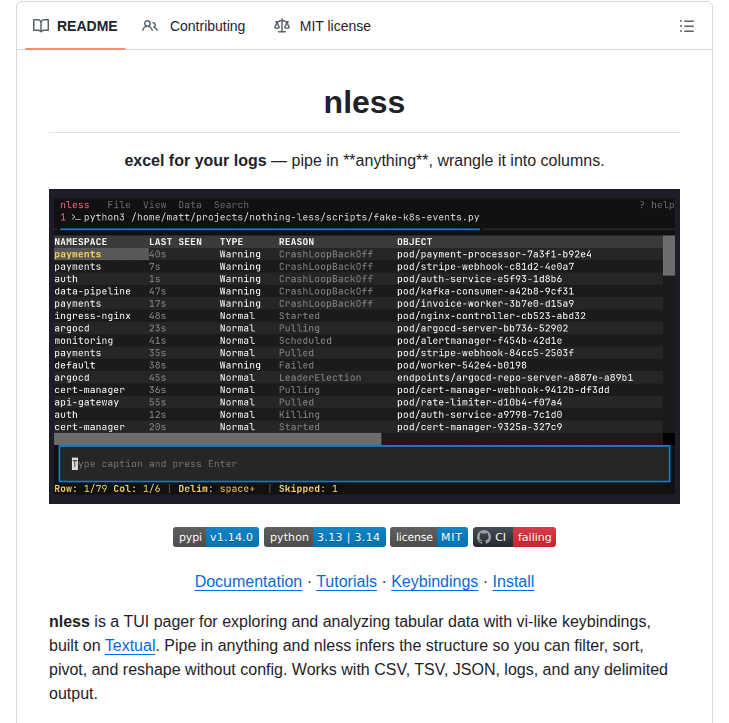729x723 pixels.
Task: Click the 'excel for your logs' bold text
Action: (x=195, y=160)
